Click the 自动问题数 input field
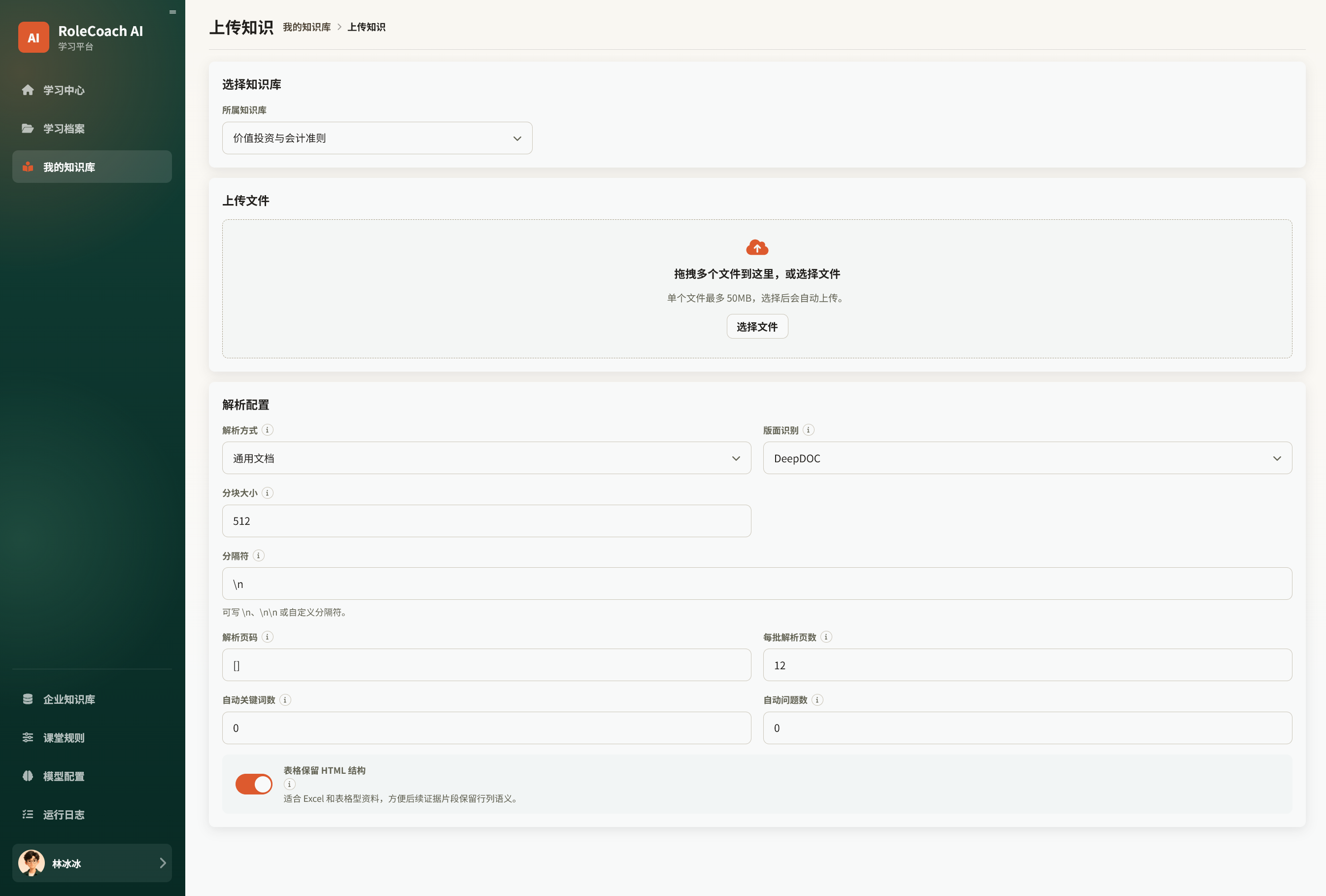 tap(1027, 727)
